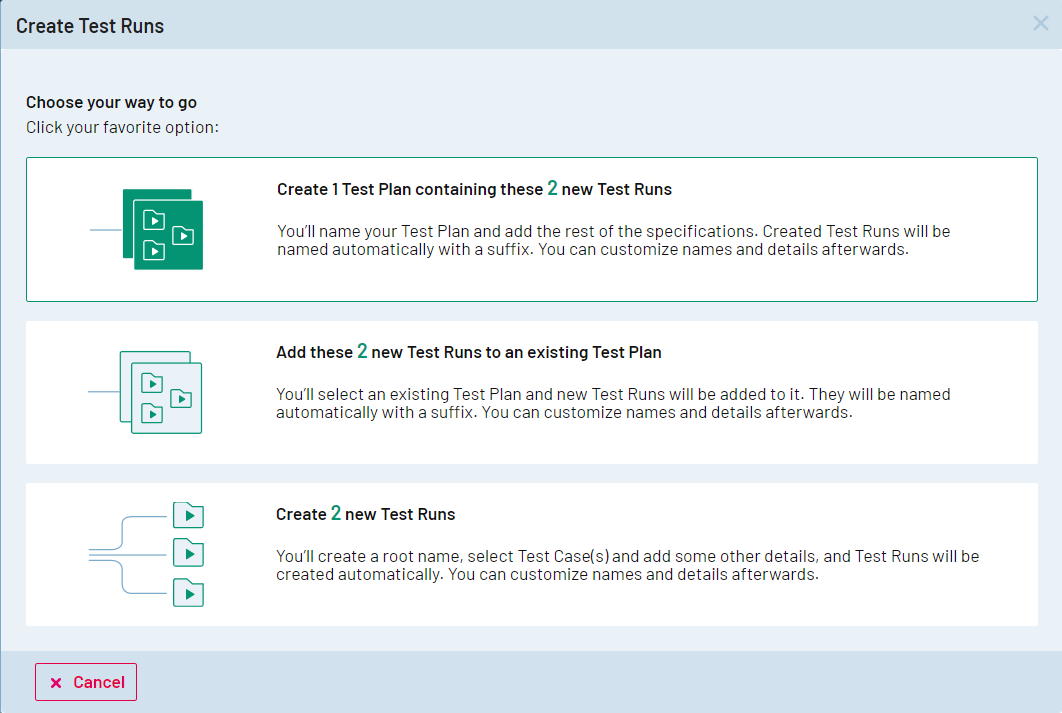The image size is (1062, 713).
Task: Click the "Create Test Runs" dialog title
Action: (90, 26)
